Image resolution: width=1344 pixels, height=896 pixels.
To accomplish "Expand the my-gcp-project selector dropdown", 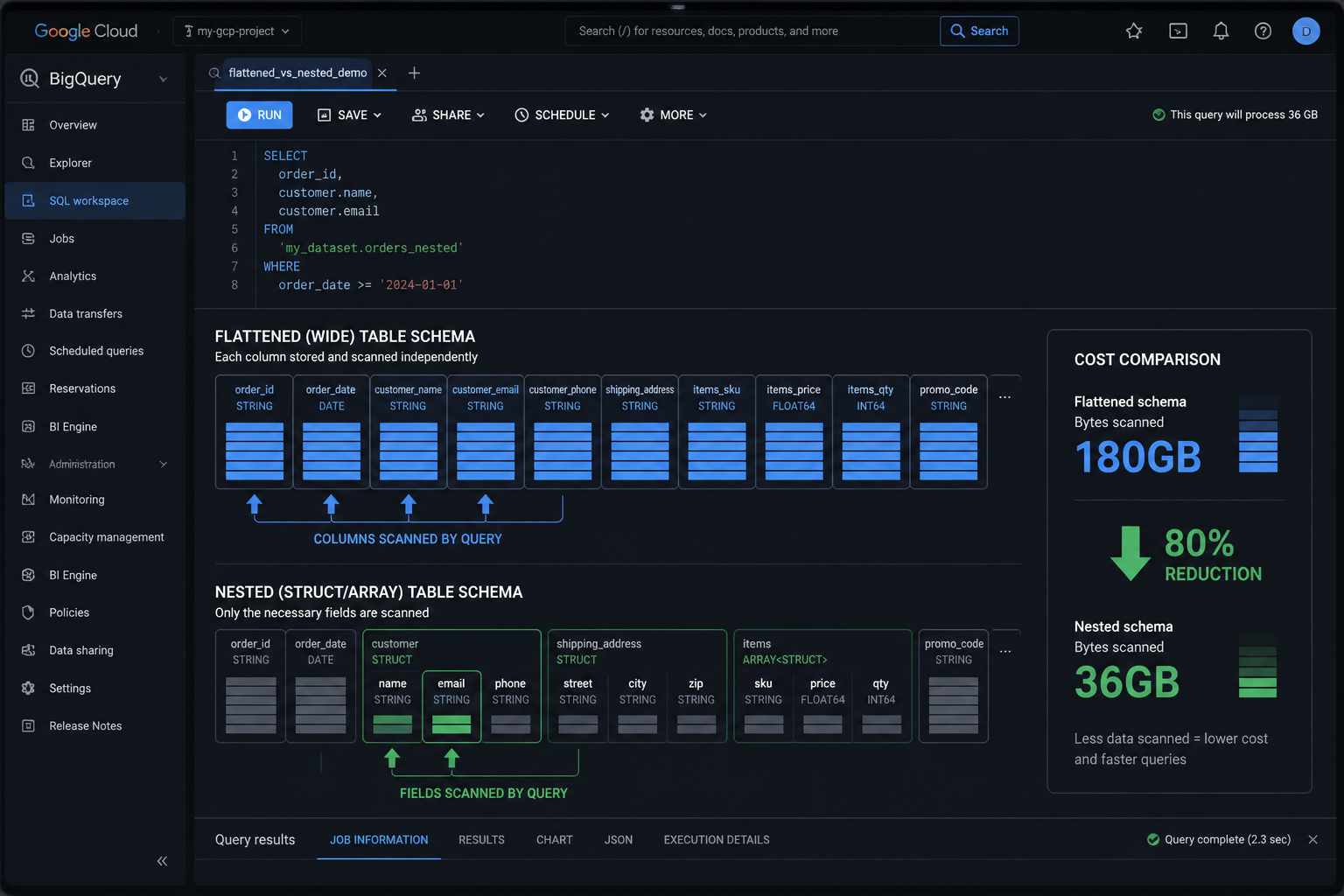I will click(x=237, y=31).
